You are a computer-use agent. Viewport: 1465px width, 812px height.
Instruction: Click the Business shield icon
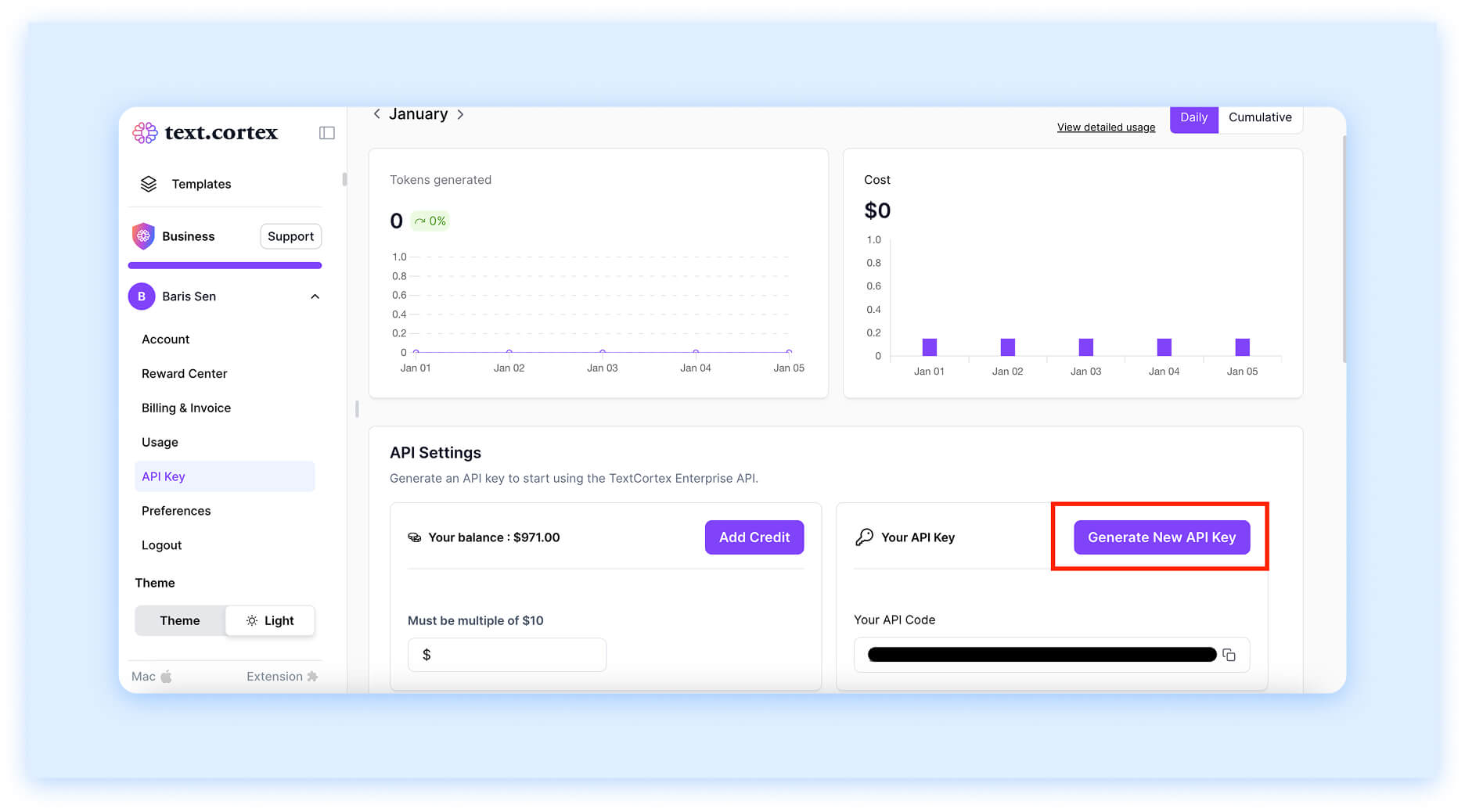coord(143,235)
